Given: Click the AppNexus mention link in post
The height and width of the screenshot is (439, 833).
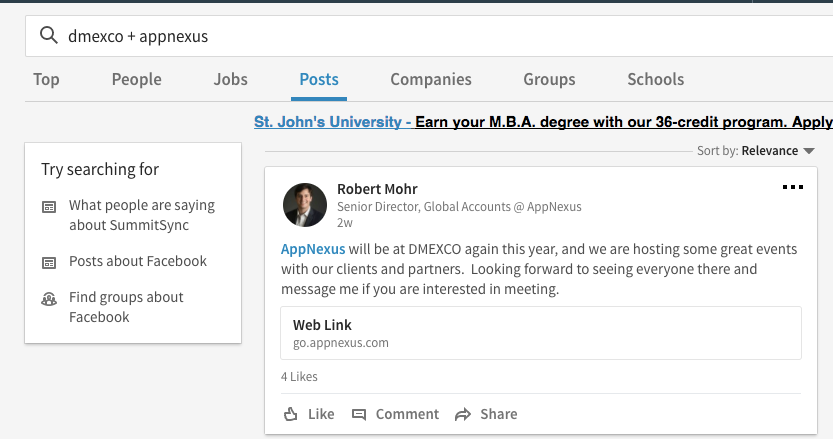Looking at the screenshot, I should click(313, 249).
